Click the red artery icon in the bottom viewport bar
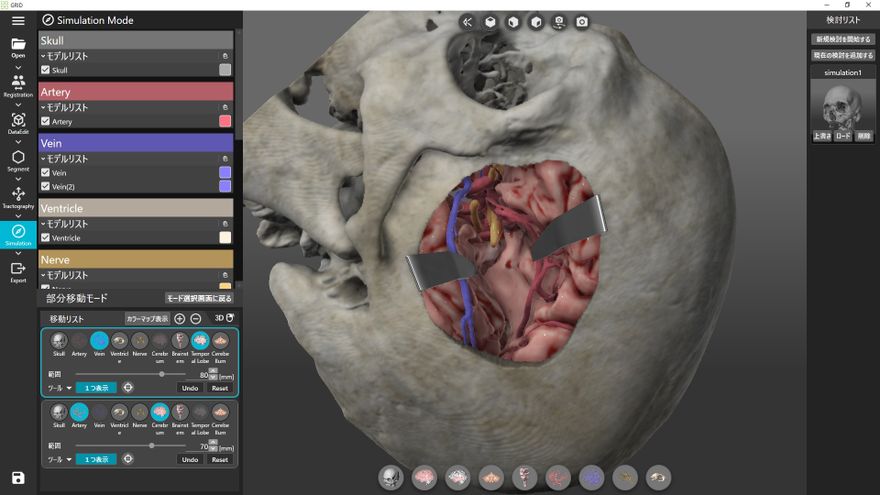The height and width of the screenshot is (495, 880). pos(558,478)
